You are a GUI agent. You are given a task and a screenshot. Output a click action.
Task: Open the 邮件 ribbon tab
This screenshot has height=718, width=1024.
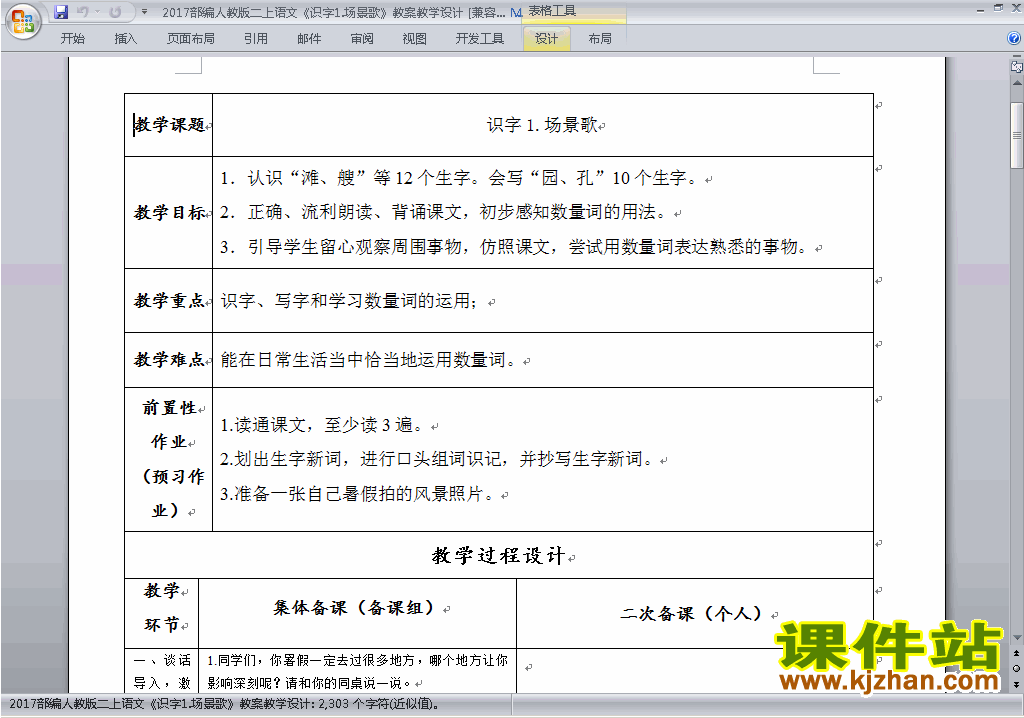tap(309, 39)
